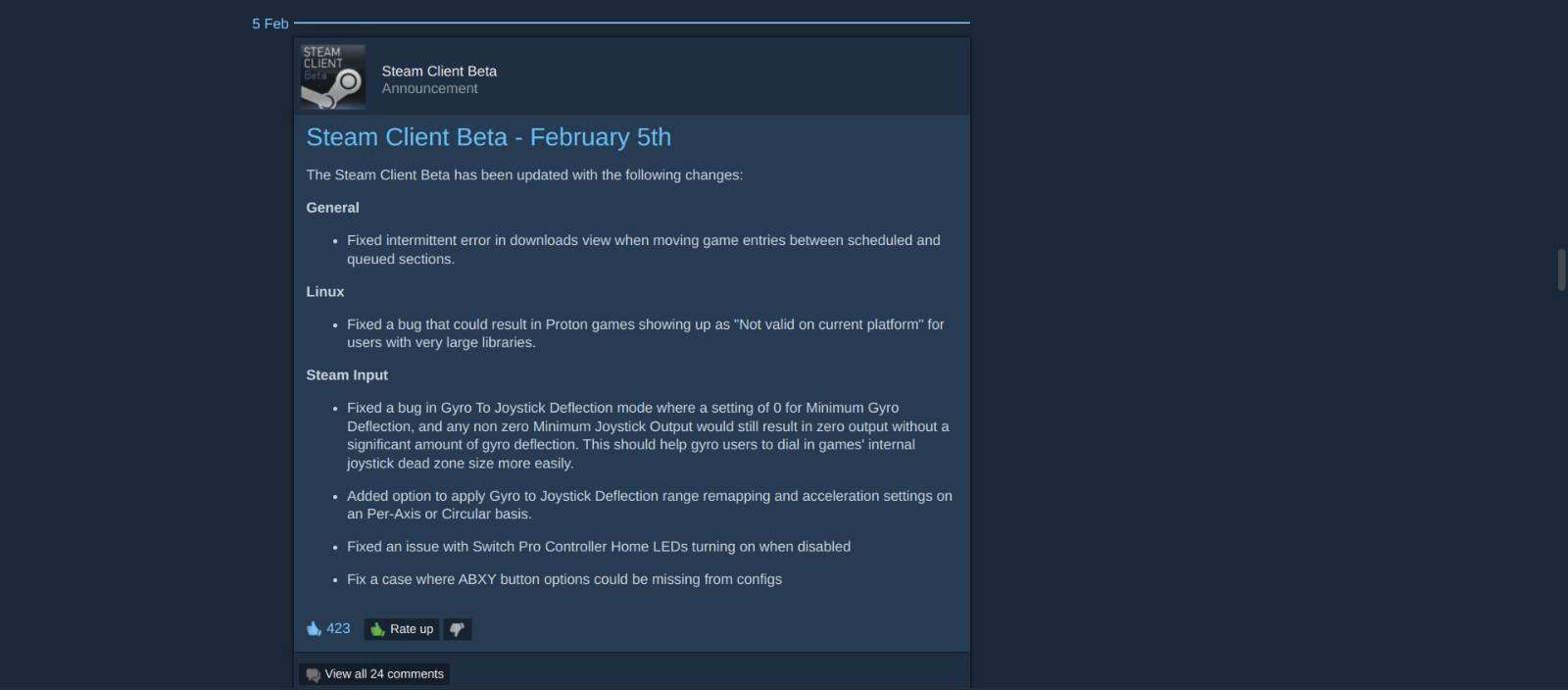Click the green thumb icon in Rate up
Screen dimensions: 1568x690
(x=377, y=629)
